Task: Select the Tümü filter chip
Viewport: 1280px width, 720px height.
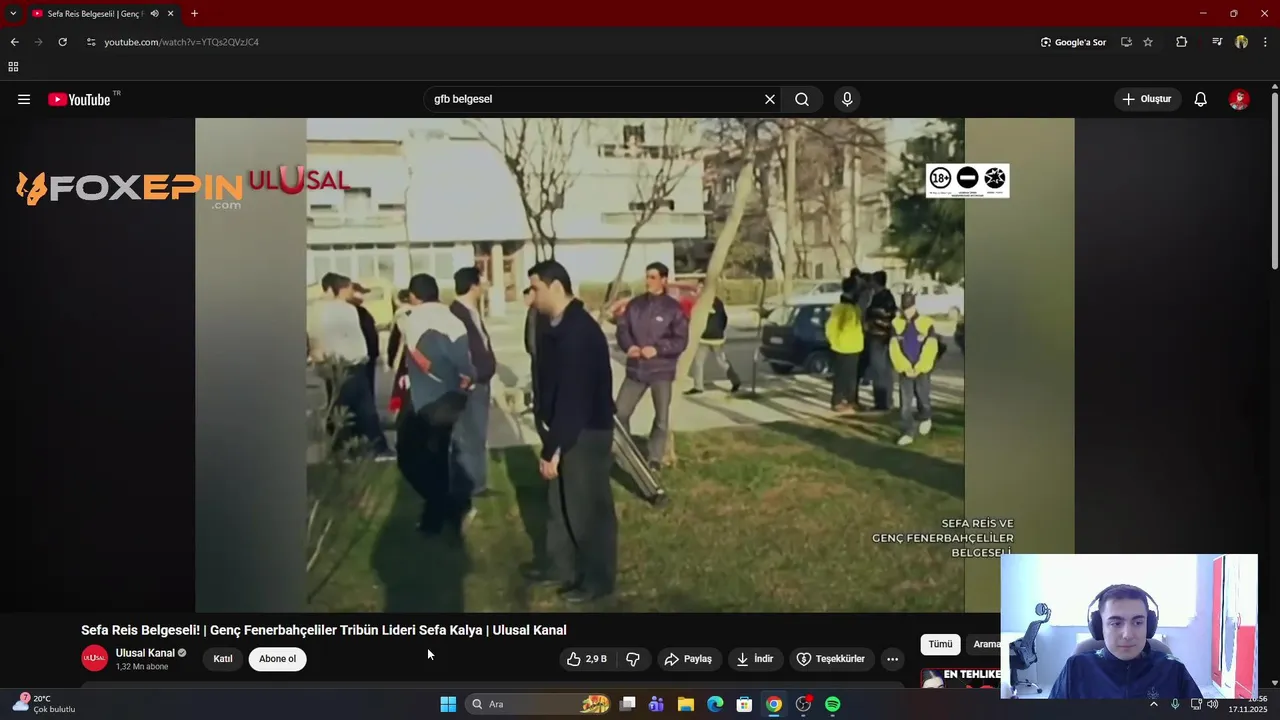Action: 940,644
